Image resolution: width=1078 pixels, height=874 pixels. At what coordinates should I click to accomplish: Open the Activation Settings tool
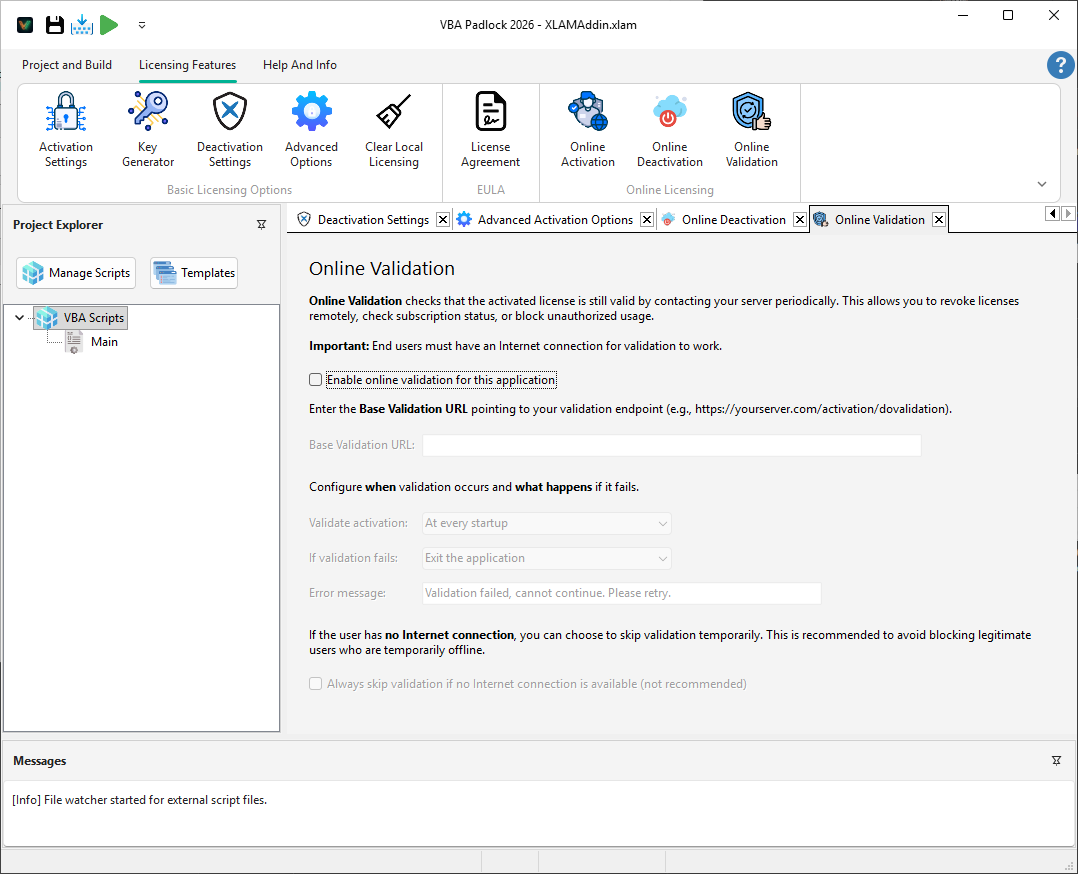tap(65, 128)
